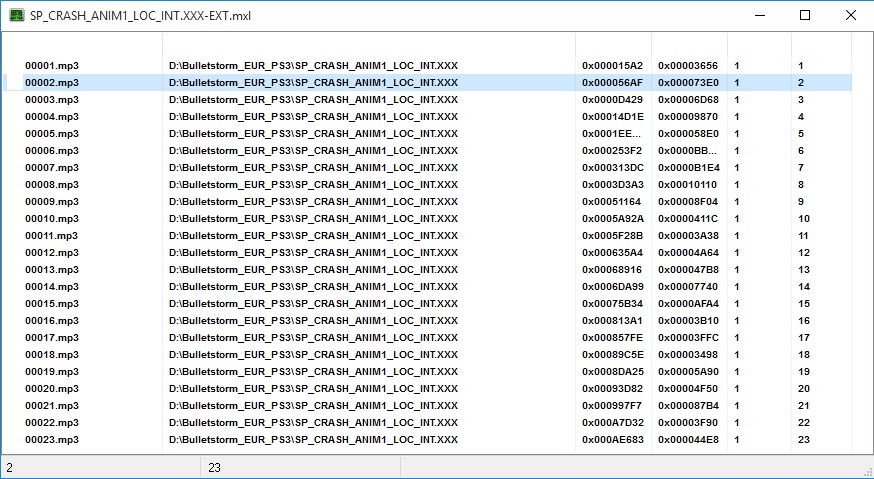This screenshot has width=874, height=479.
Task: Select file 00001.mp3 in the list
Action: pos(52,66)
